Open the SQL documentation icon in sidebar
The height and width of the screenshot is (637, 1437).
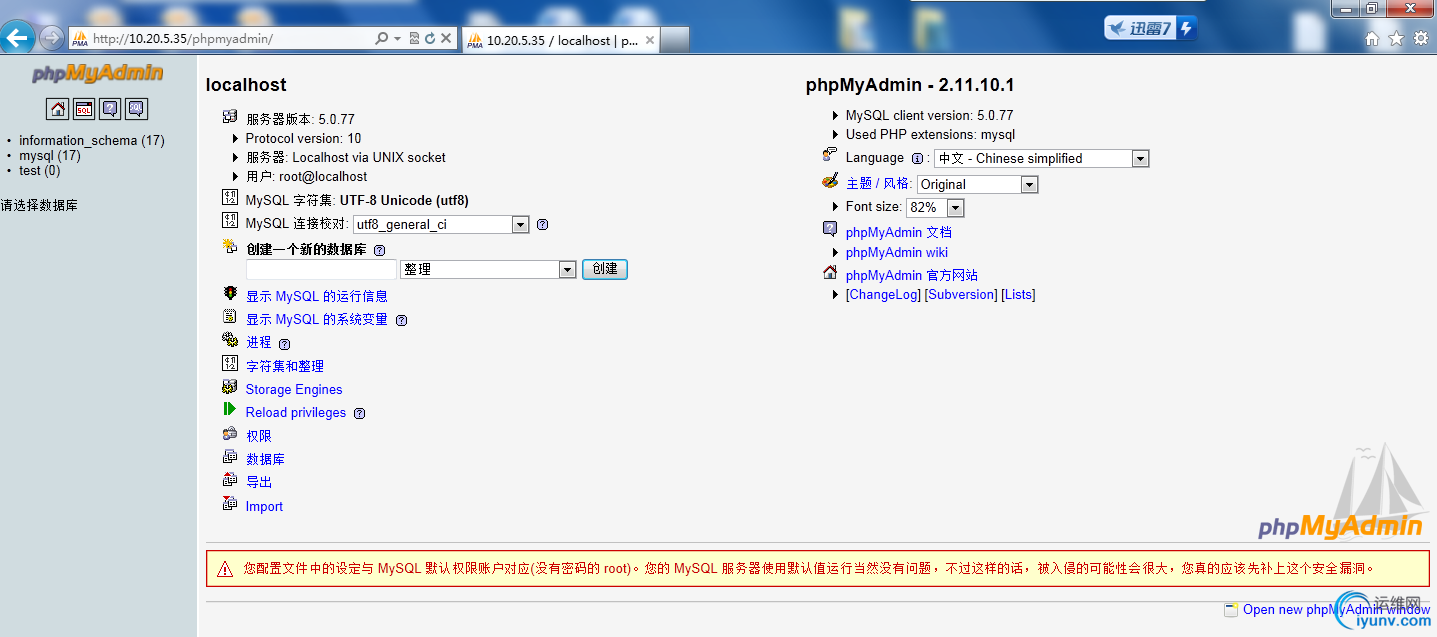click(x=136, y=109)
